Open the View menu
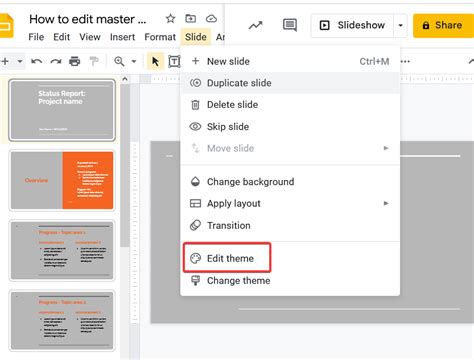Viewport: 474px width, 360px height. point(90,37)
